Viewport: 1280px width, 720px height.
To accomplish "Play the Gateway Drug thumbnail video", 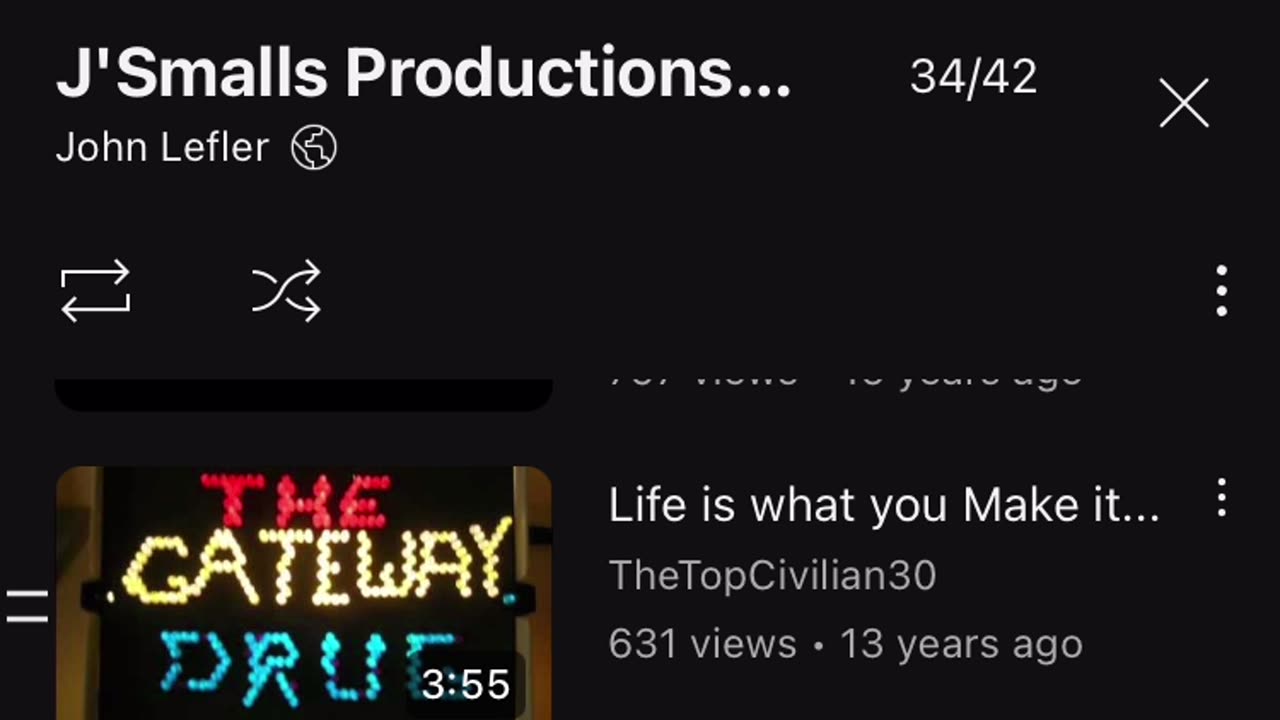I will pos(303,593).
